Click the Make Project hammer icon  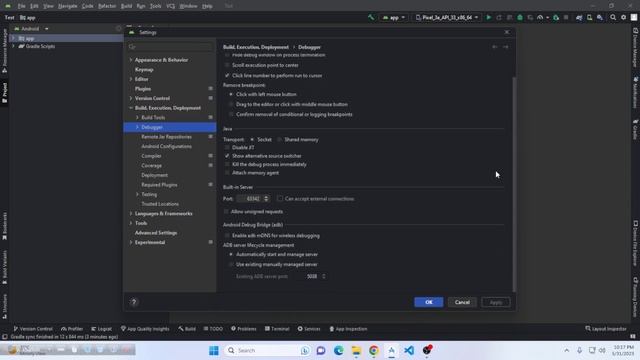pos(371,18)
